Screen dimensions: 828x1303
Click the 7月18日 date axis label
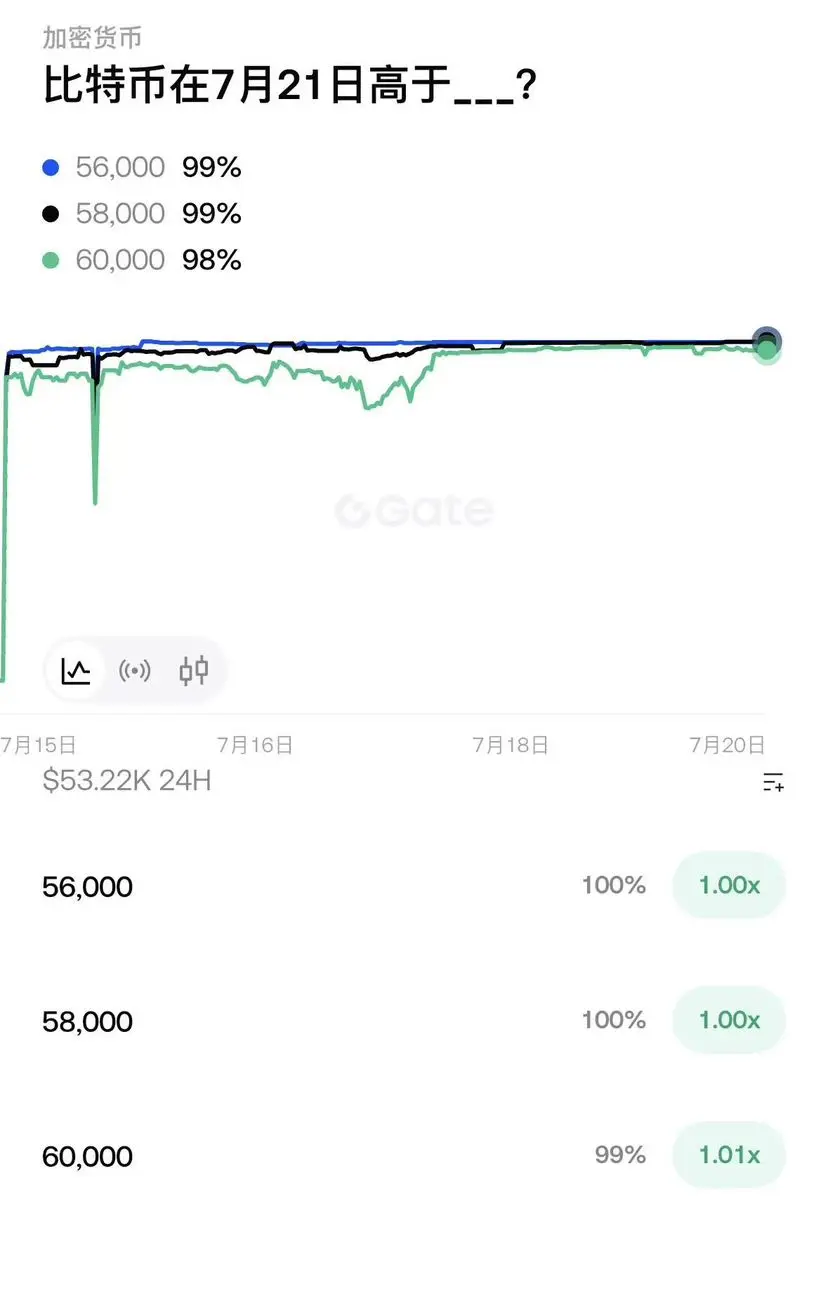[510, 745]
